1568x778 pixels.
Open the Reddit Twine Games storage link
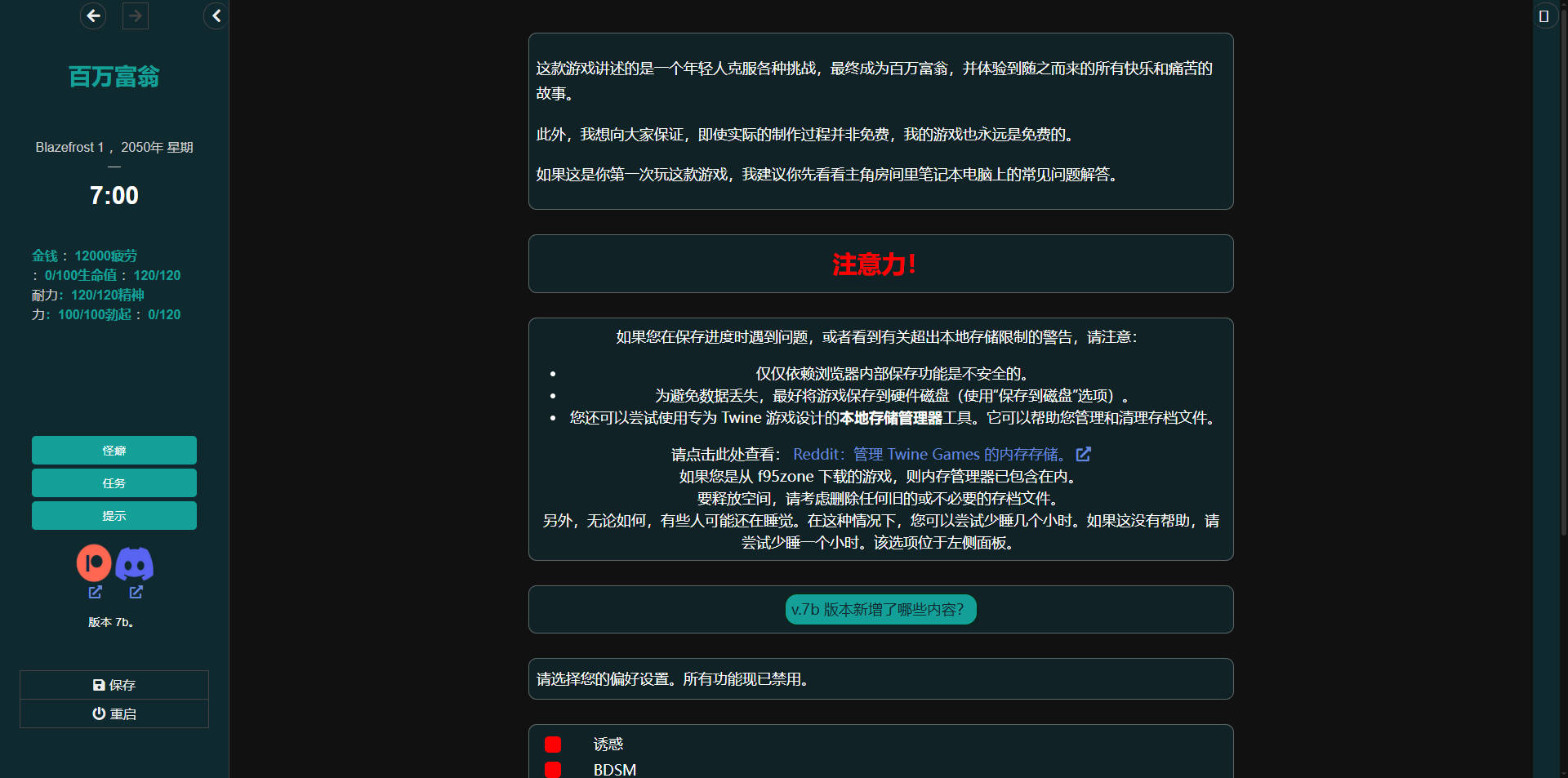coord(929,455)
